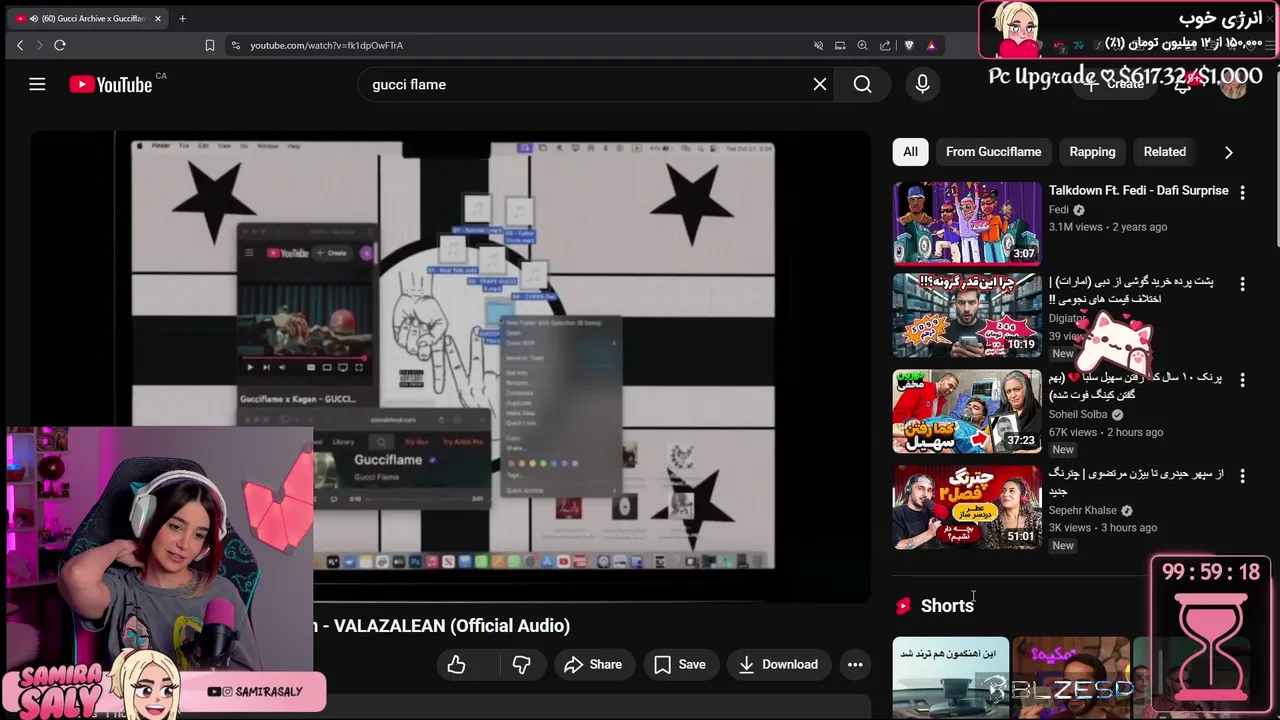Click the share page icon in address bar

tap(885, 45)
